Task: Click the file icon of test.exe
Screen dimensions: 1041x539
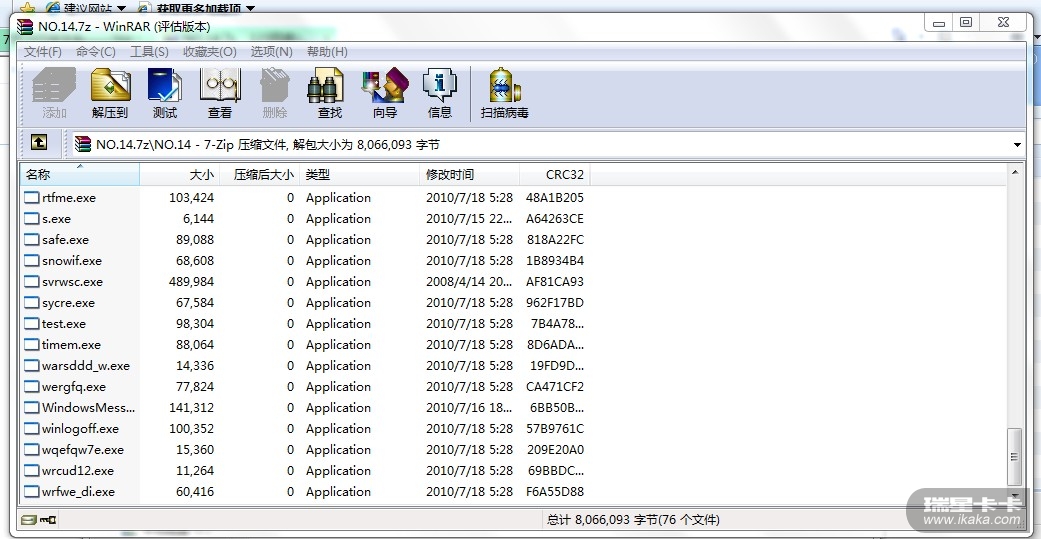Action: [x=32, y=323]
